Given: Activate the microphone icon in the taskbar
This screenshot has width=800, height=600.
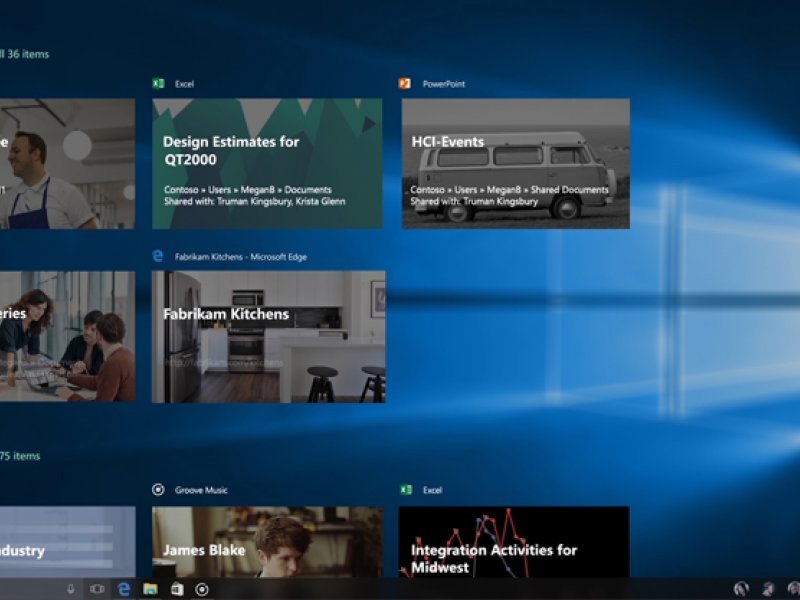Looking at the screenshot, I should point(70,589).
